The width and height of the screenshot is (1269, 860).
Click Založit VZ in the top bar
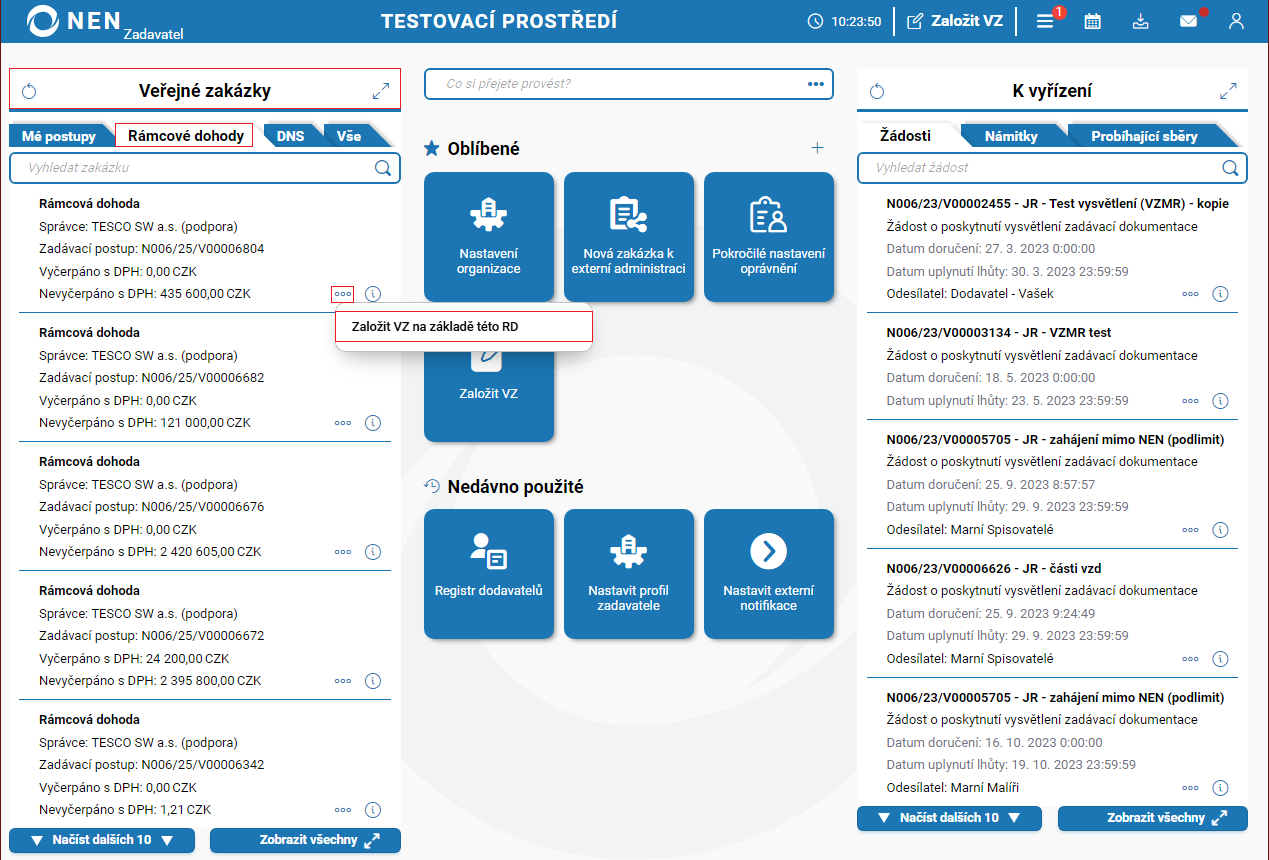pyautogui.click(x=954, y=21)
